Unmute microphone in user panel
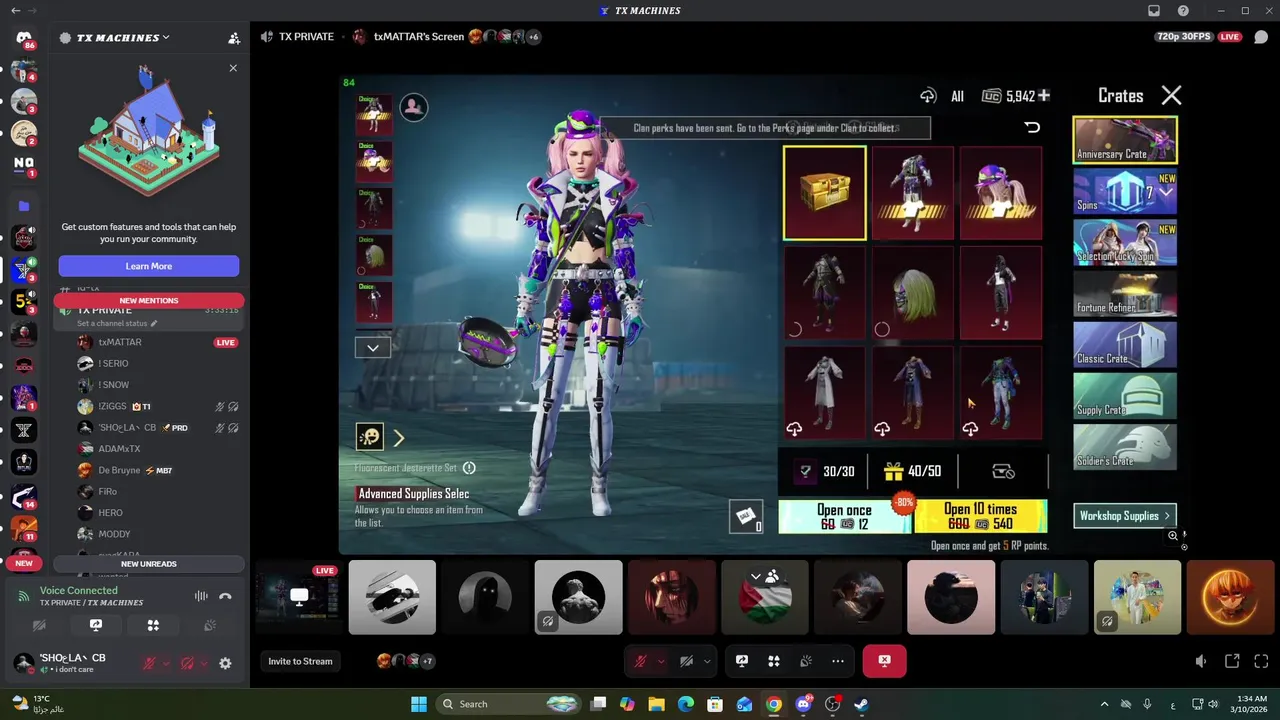Viewport: 1280px width, 720px height. pos(149,663)
